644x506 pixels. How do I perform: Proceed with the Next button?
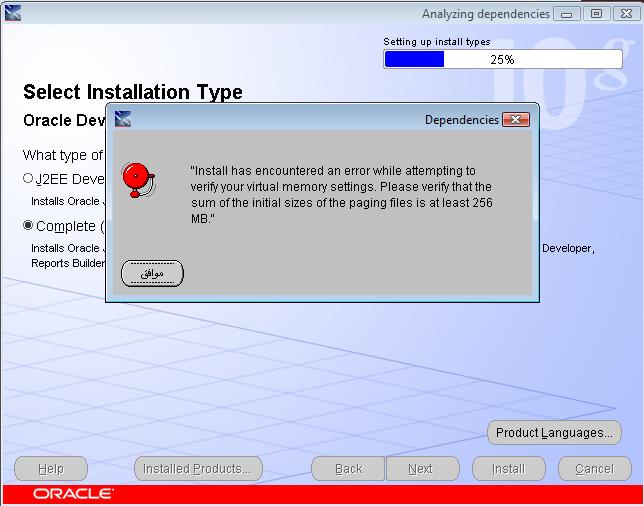pos(421,468)
